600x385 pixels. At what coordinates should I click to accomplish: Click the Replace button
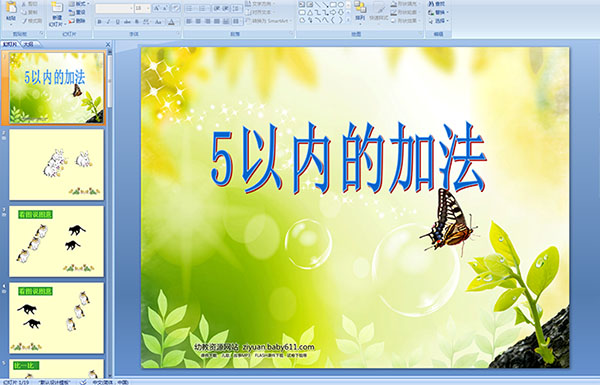click(x=439, y=12)
